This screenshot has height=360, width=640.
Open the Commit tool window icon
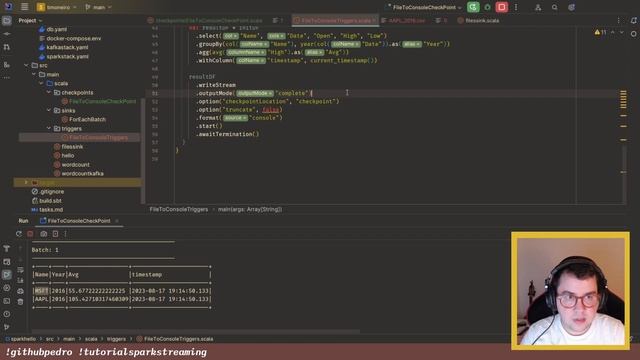[7, 34]
